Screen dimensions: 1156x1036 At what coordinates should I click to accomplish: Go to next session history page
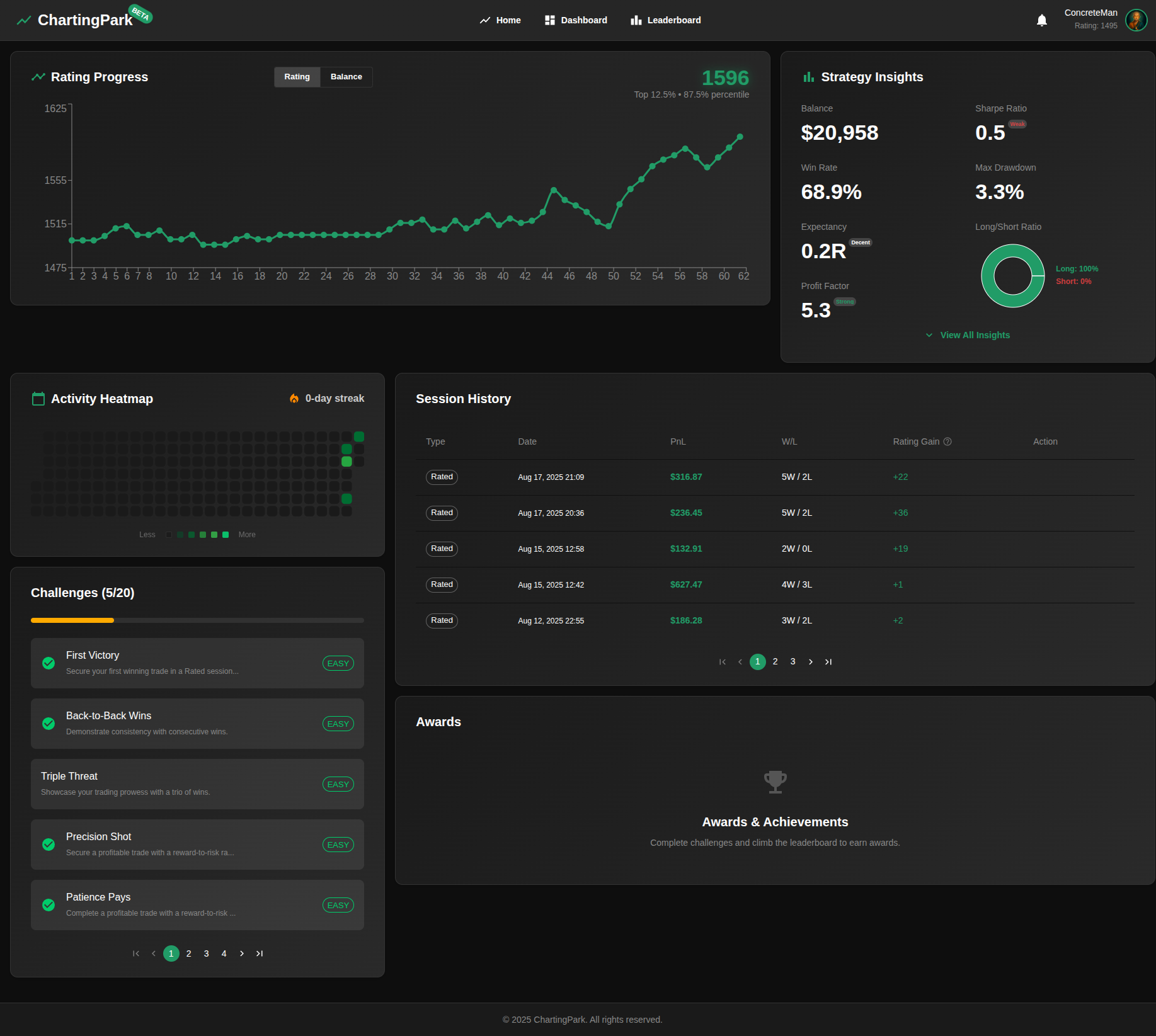[x=811, y=662]
